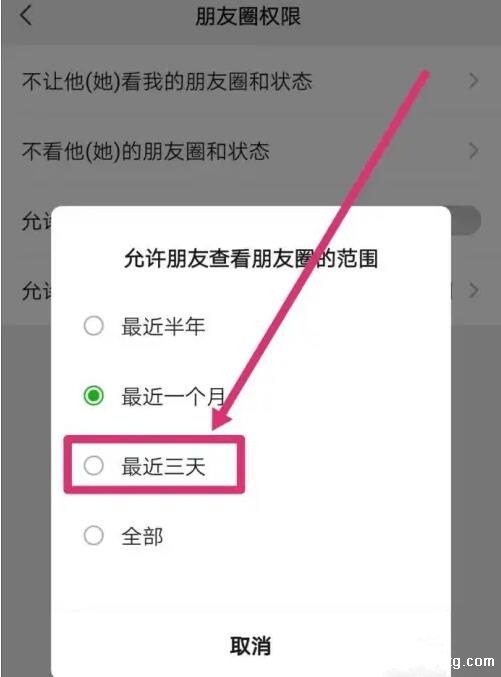Open 不让他(她)看我的朋友圈和状态 setting row
501x677 pixels.
(250, 81)
